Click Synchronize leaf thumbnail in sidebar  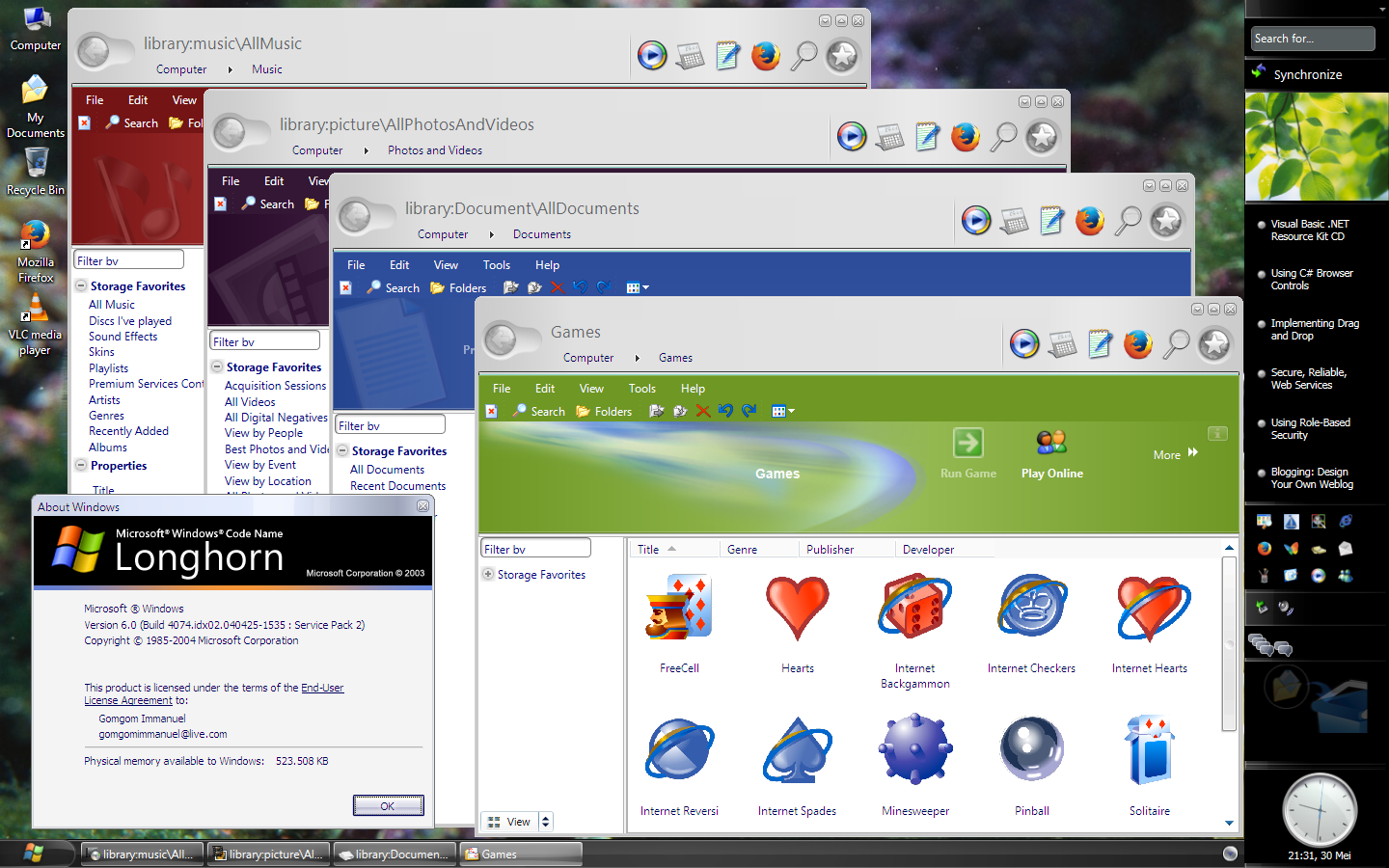click(x=1317, y=147)
